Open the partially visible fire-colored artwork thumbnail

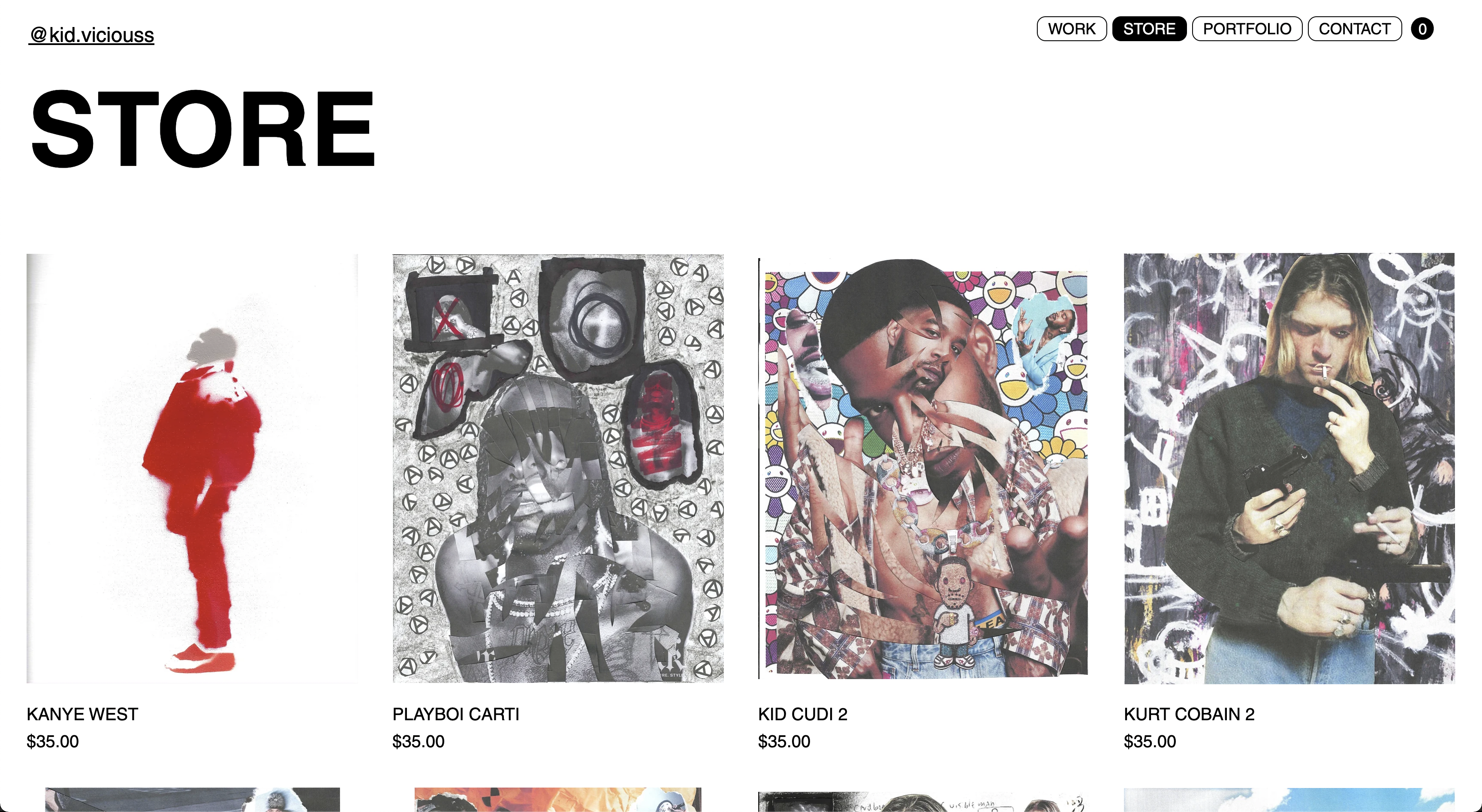tap(558, 799)
